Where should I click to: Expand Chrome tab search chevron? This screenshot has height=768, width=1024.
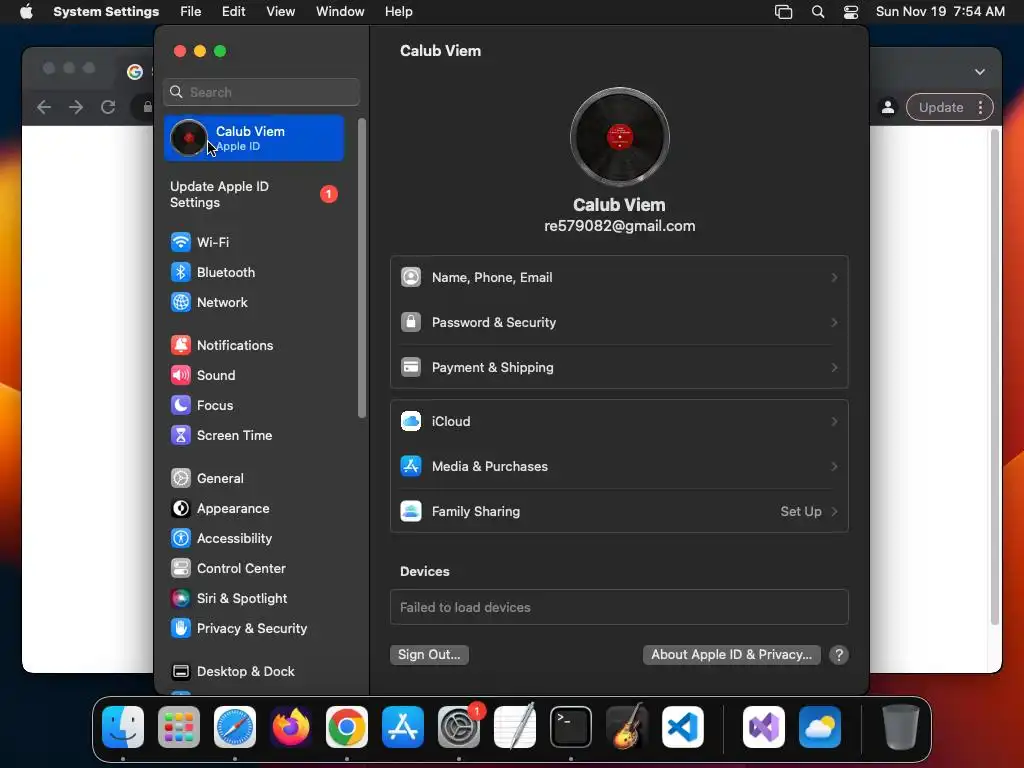(980, 72)
